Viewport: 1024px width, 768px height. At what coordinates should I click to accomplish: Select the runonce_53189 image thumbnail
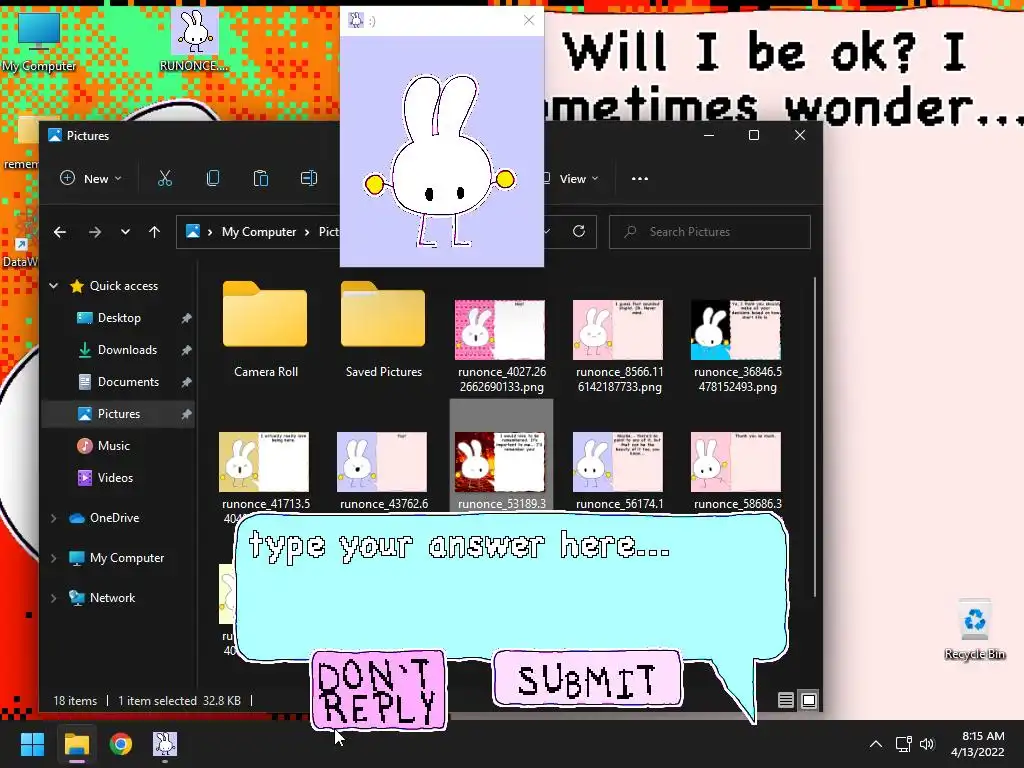point(502,460)
